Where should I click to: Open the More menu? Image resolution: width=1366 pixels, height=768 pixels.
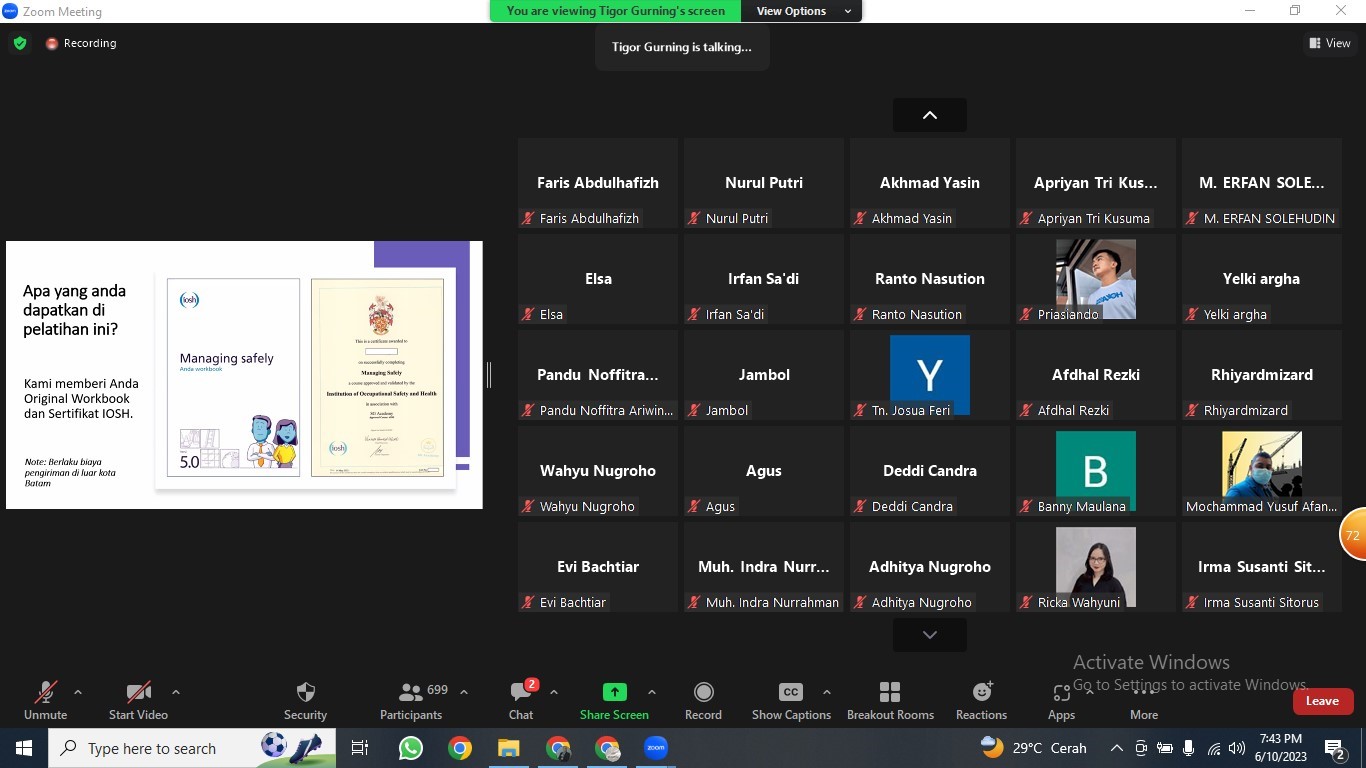1144,693
